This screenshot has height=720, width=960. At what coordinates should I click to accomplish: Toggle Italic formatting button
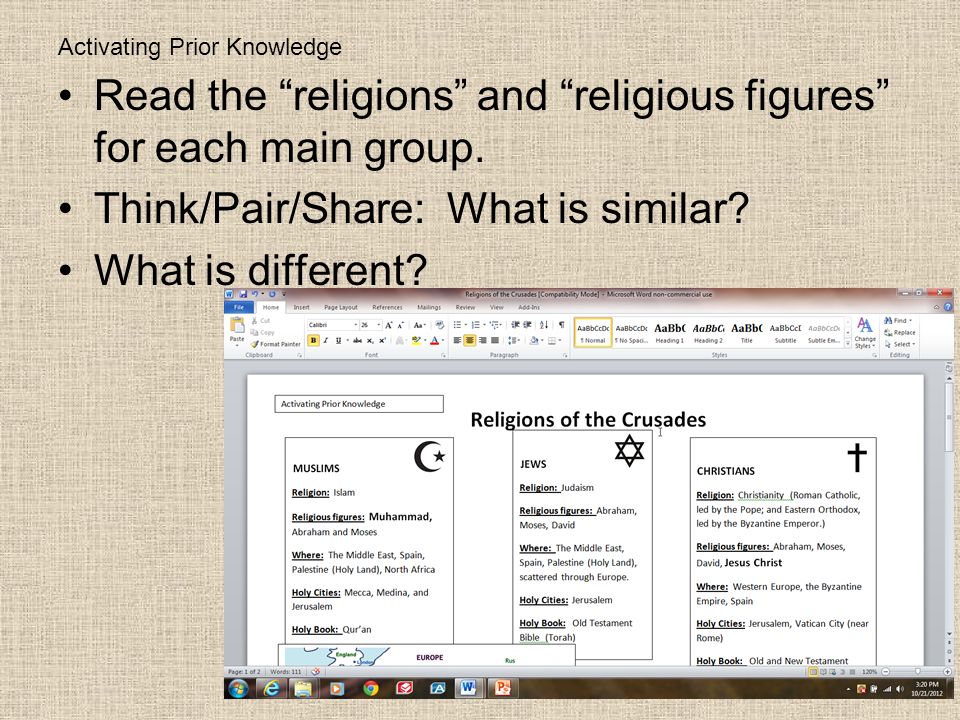pos(326,340)
